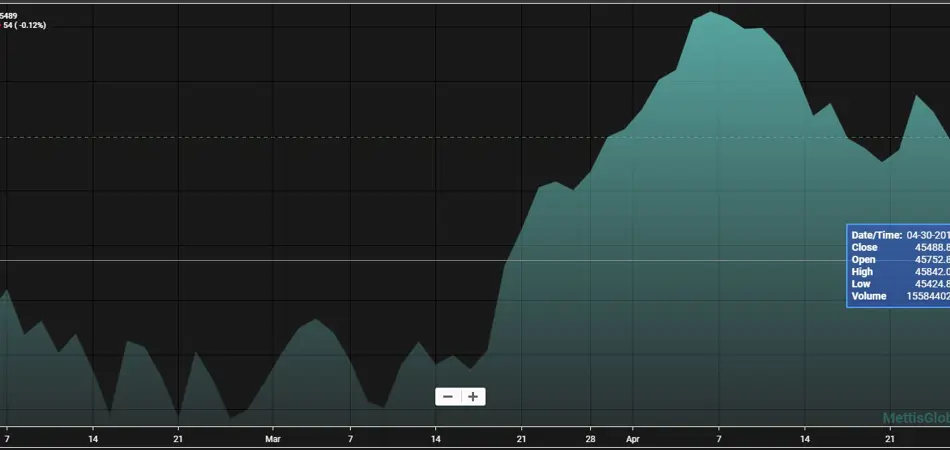Click the Volume row in tooltip

(897, 296)
